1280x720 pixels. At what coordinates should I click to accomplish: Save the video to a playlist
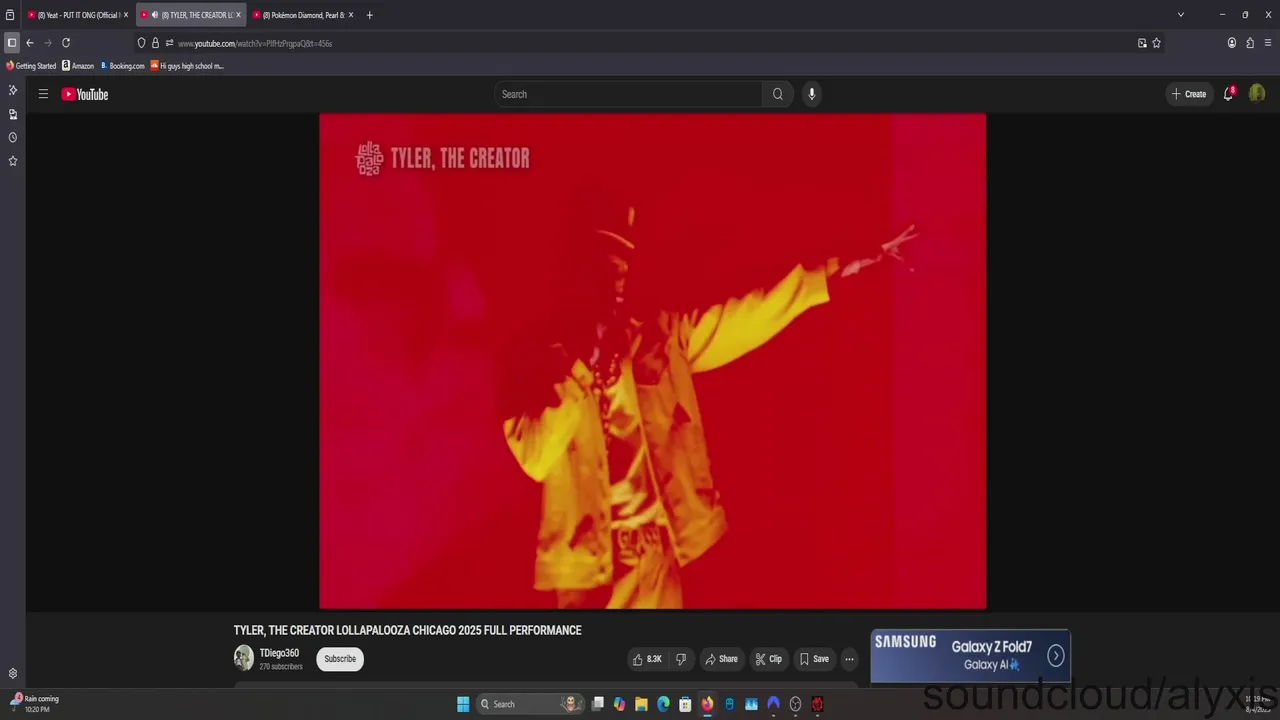[814, 659]
